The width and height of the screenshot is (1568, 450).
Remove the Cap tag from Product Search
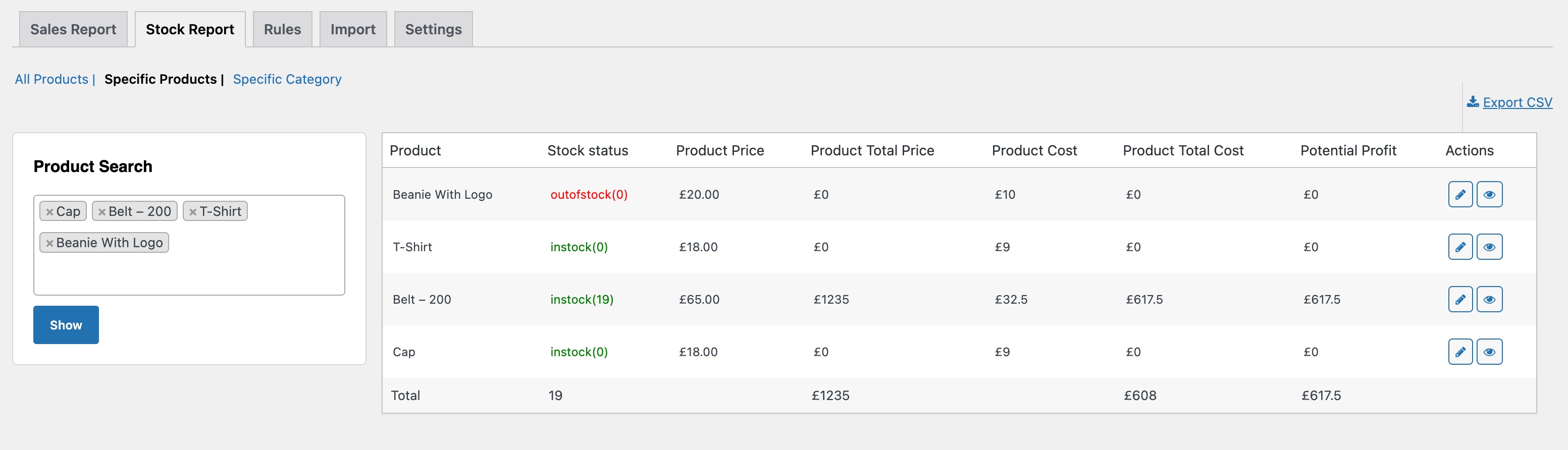[x=50, y=211]
